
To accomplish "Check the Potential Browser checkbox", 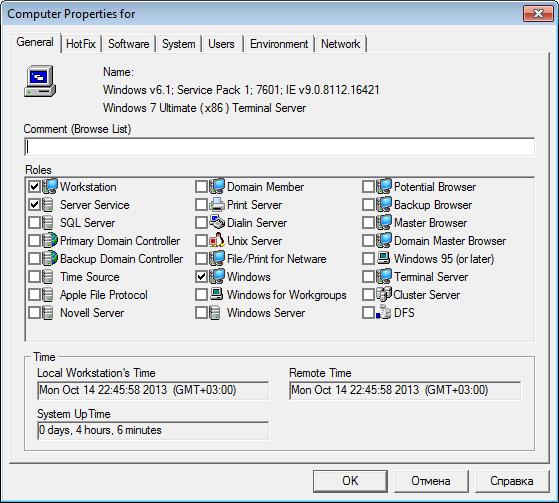I will 368,186.
